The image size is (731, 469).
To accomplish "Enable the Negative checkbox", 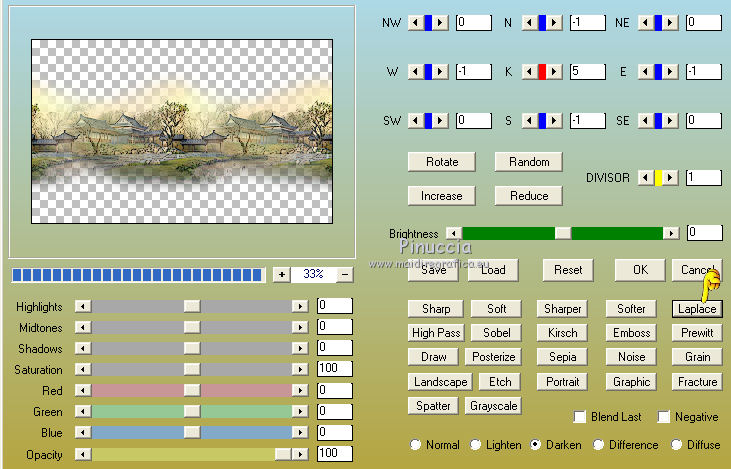I will point(663,416).
